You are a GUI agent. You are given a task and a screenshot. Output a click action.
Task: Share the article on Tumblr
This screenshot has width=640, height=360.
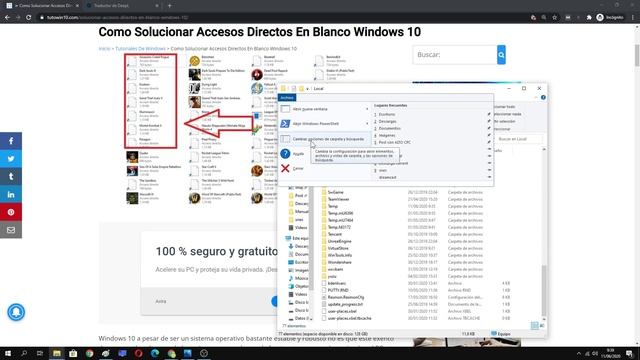[11, 177]
